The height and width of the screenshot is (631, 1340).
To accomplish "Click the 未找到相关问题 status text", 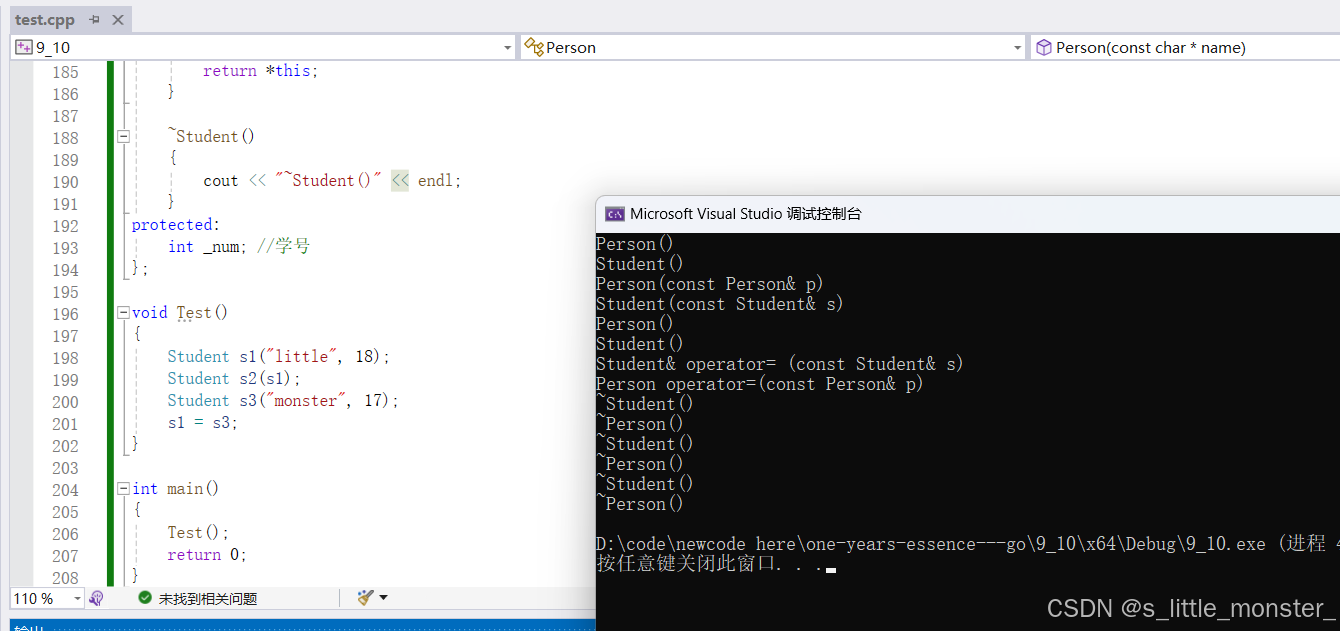I will tap(208, 598).
